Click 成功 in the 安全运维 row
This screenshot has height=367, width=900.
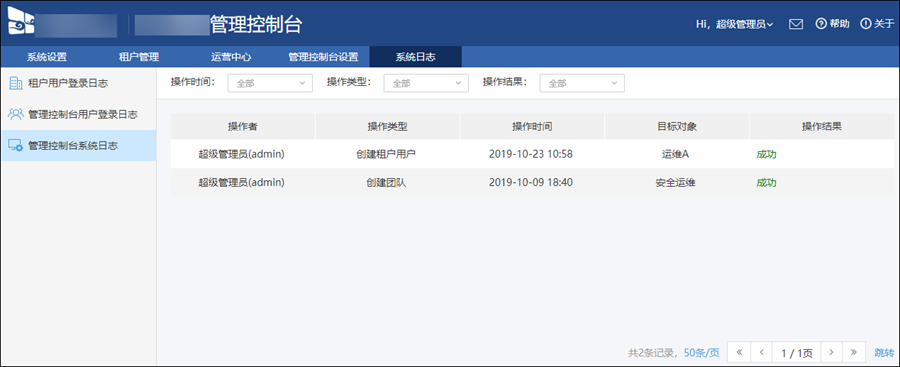[766, 183]
